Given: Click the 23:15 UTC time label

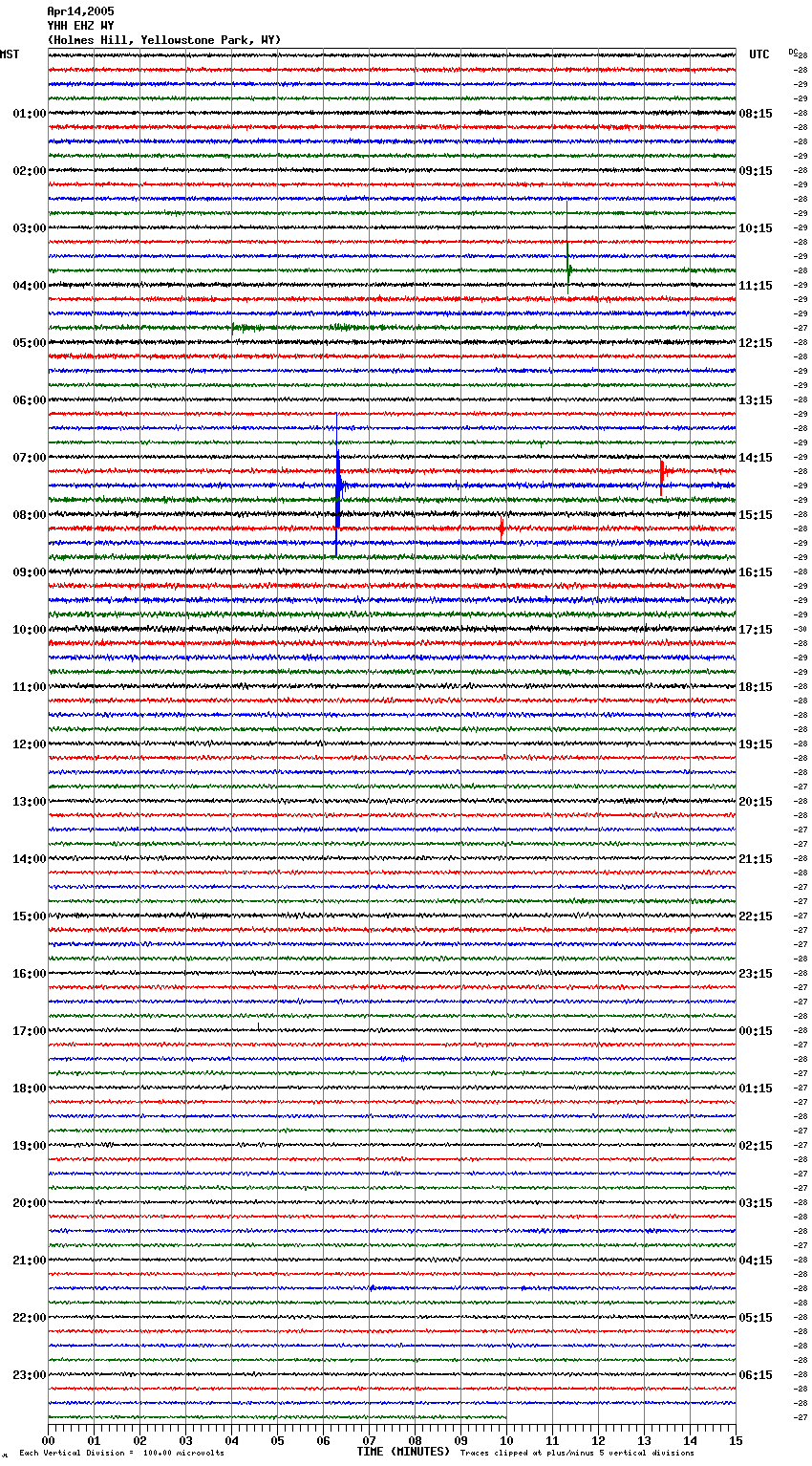Looking at the screenshot, I should coord(756,974).
